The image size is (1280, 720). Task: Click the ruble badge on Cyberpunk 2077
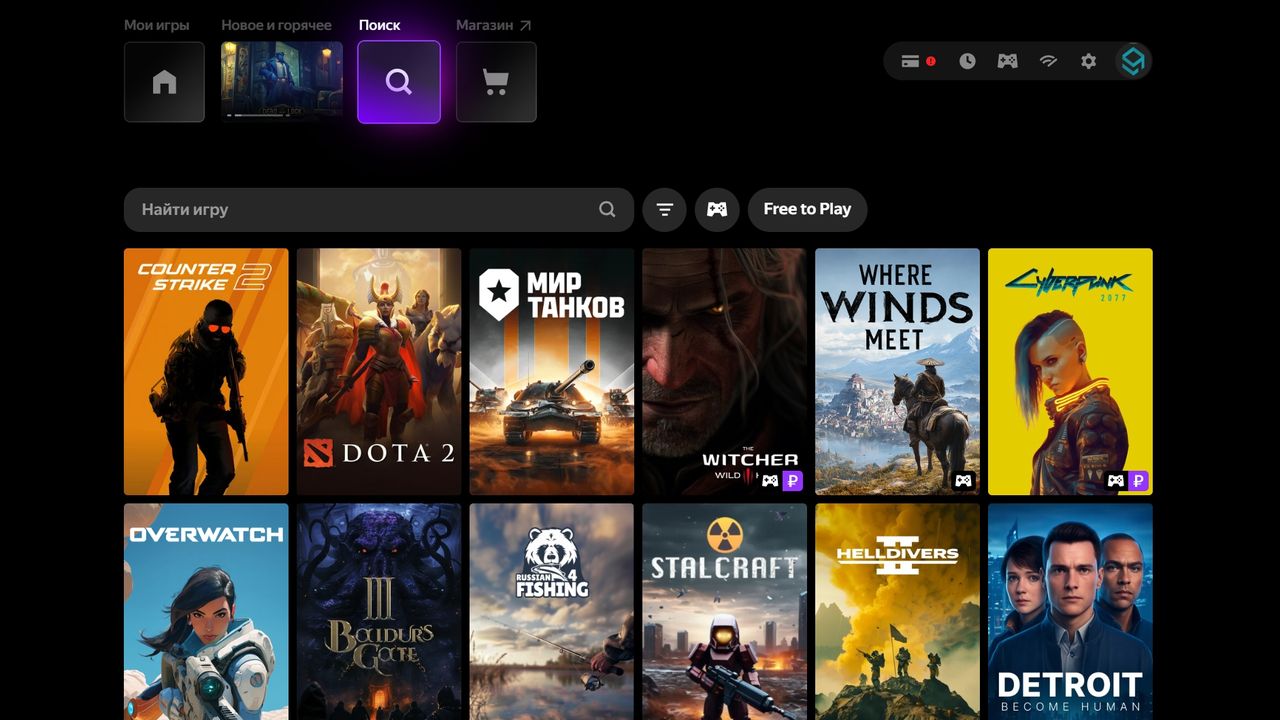pyautogui.click(x=1138, y=481)
